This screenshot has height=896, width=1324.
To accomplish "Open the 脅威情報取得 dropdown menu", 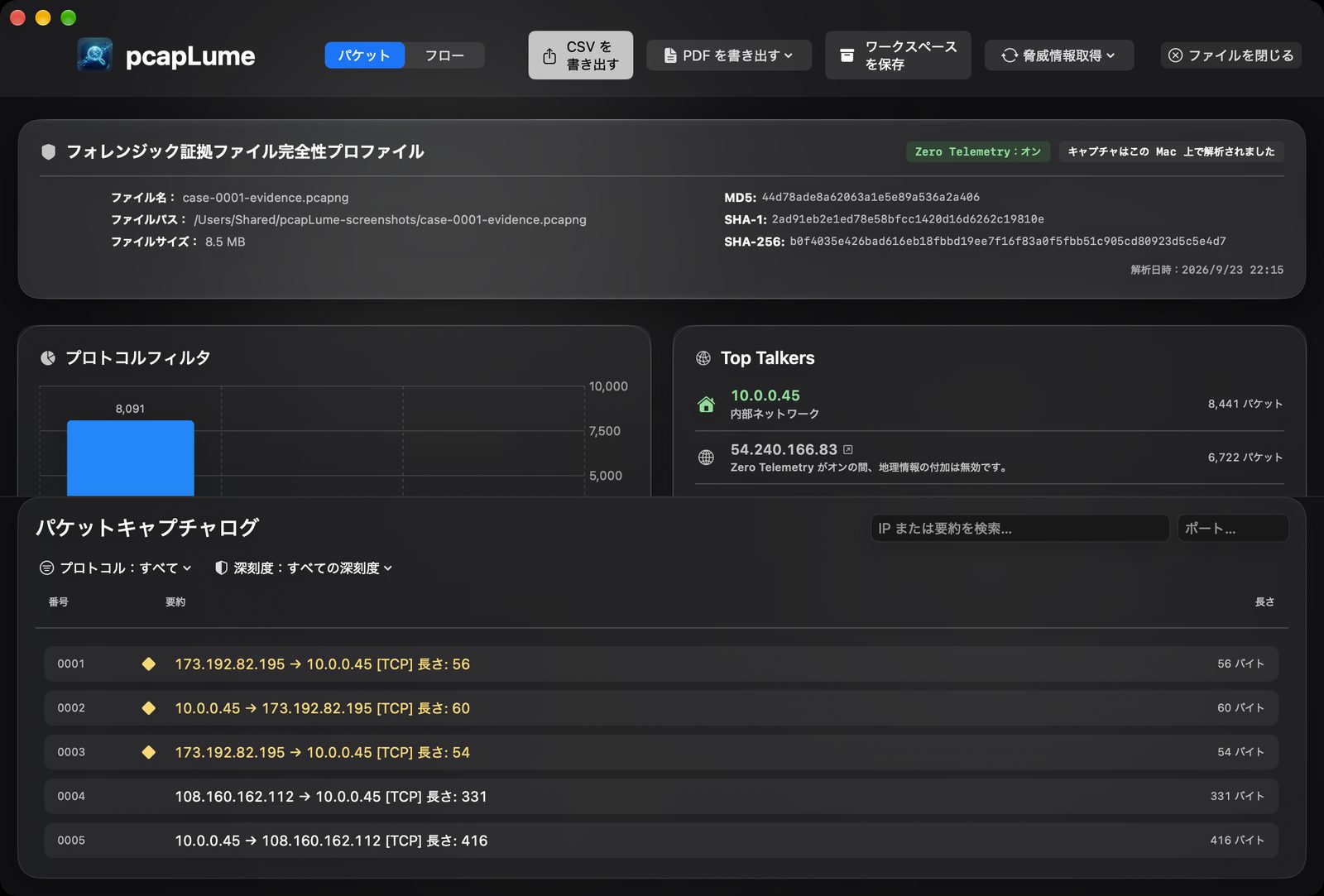I will (1059, 55).
